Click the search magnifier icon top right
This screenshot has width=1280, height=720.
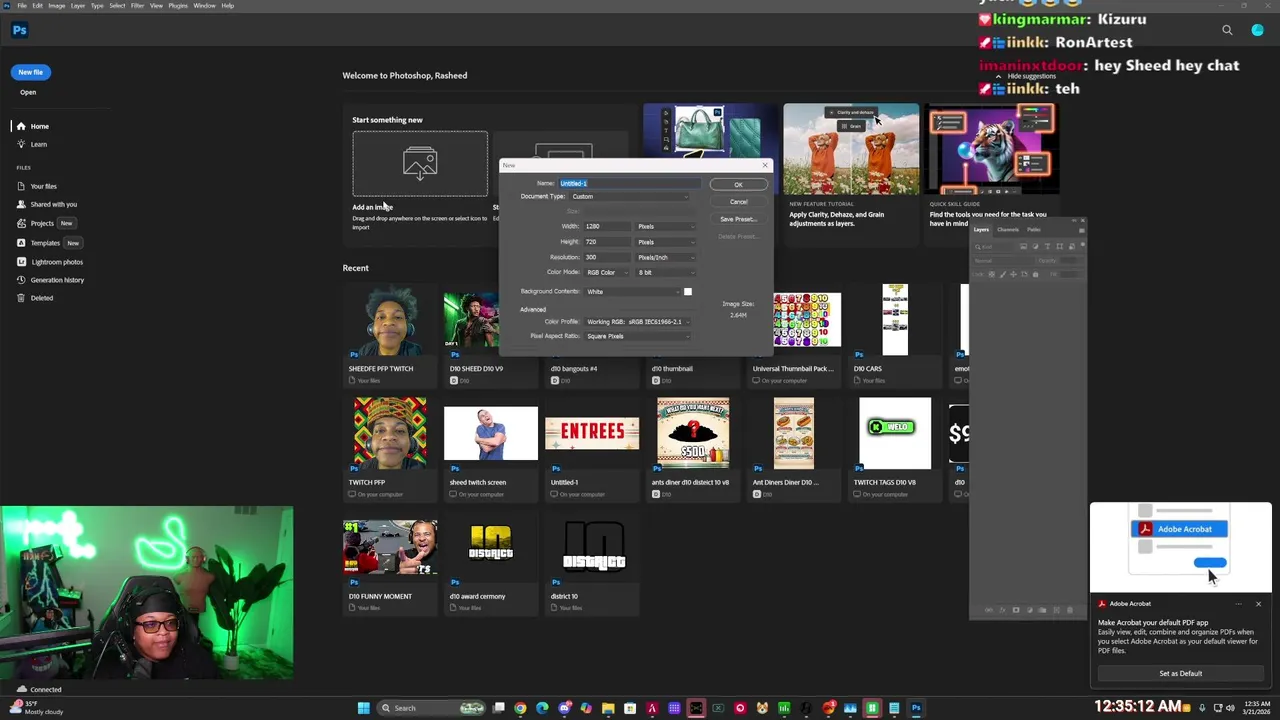[1227, 30]
